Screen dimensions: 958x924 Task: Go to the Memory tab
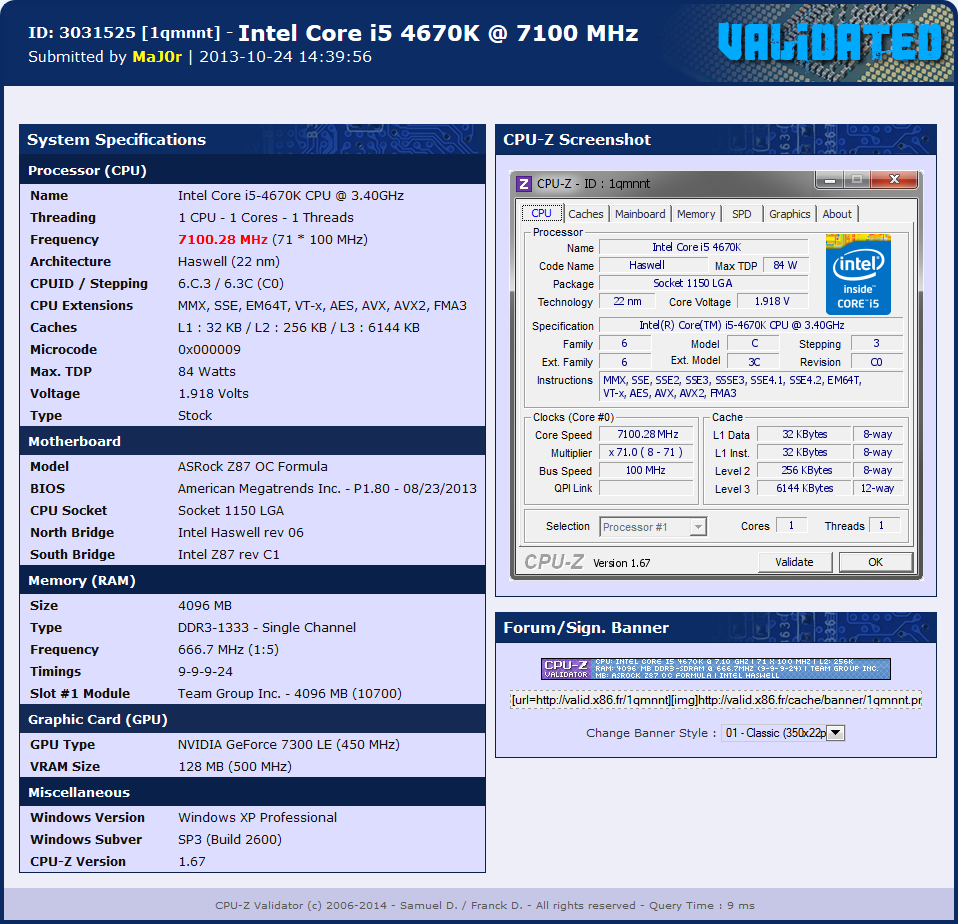(695, 214)
